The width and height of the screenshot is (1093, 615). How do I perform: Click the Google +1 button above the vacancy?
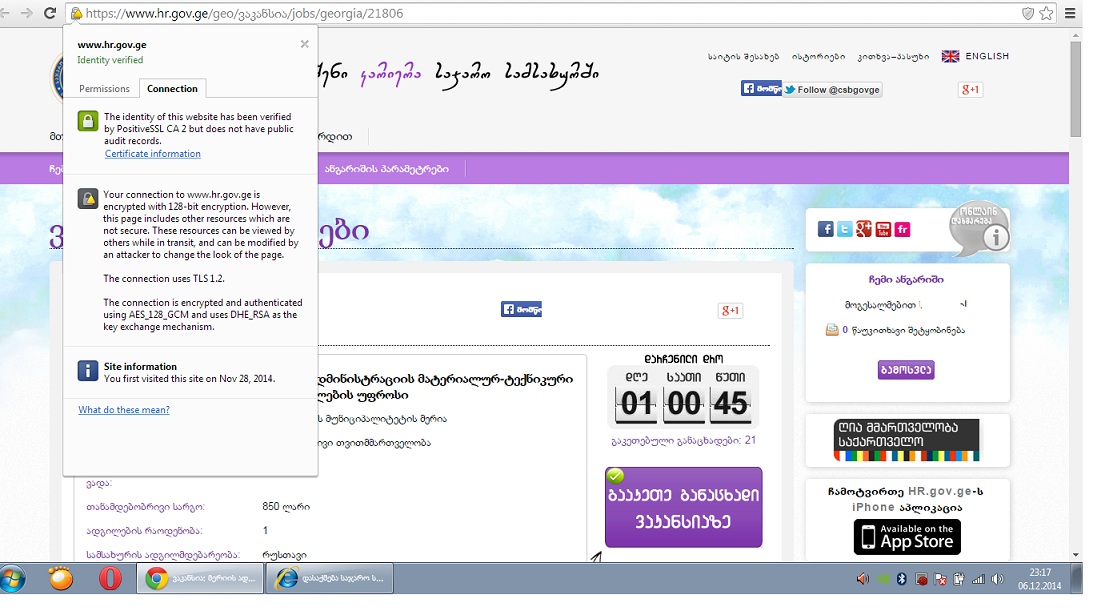(x=731, y=310)
